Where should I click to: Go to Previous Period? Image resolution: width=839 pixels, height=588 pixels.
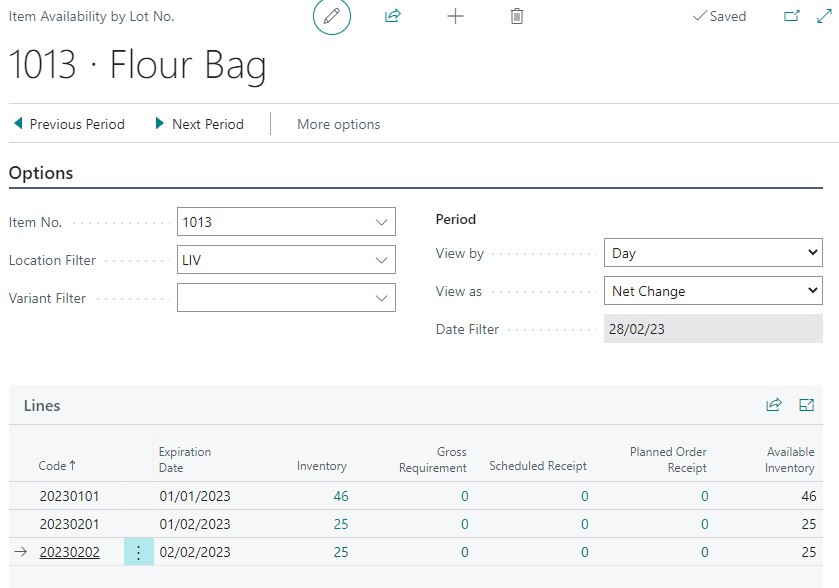[70, 124]
